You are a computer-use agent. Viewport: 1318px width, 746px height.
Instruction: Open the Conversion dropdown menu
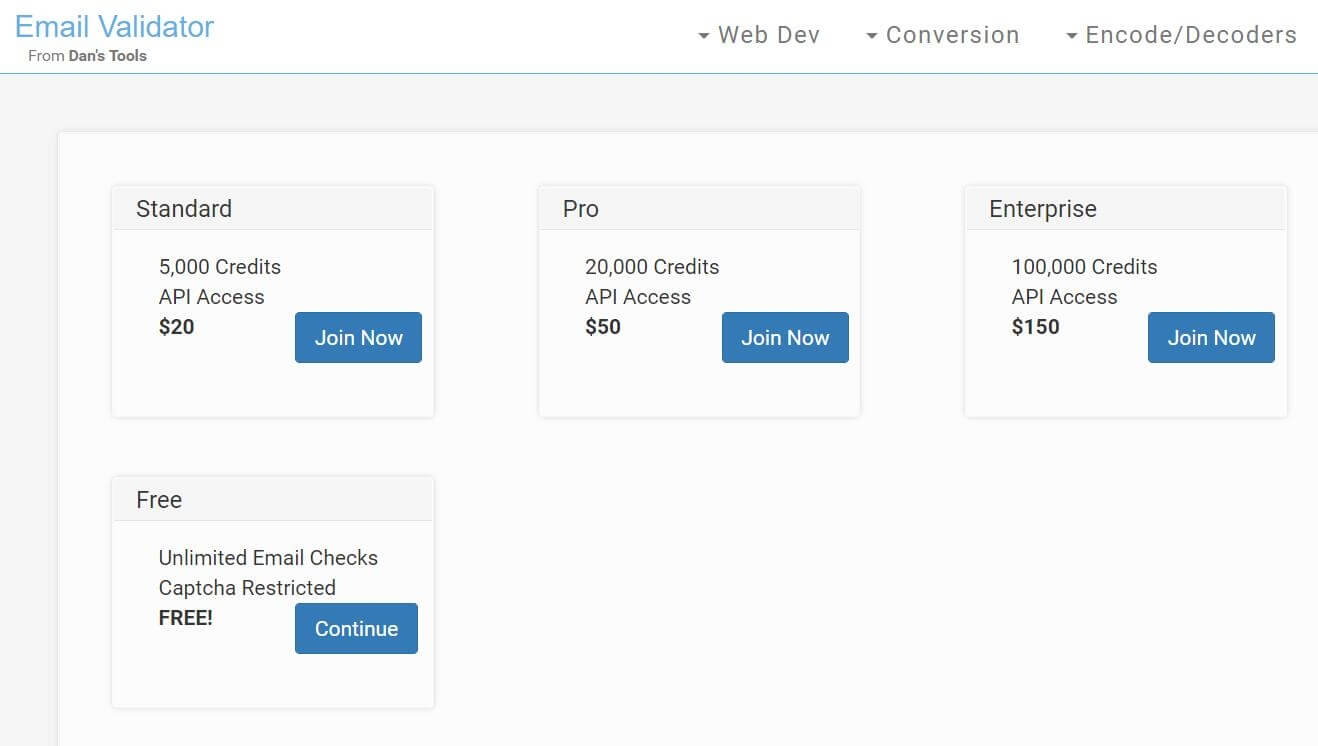click(x=952, y=35)
